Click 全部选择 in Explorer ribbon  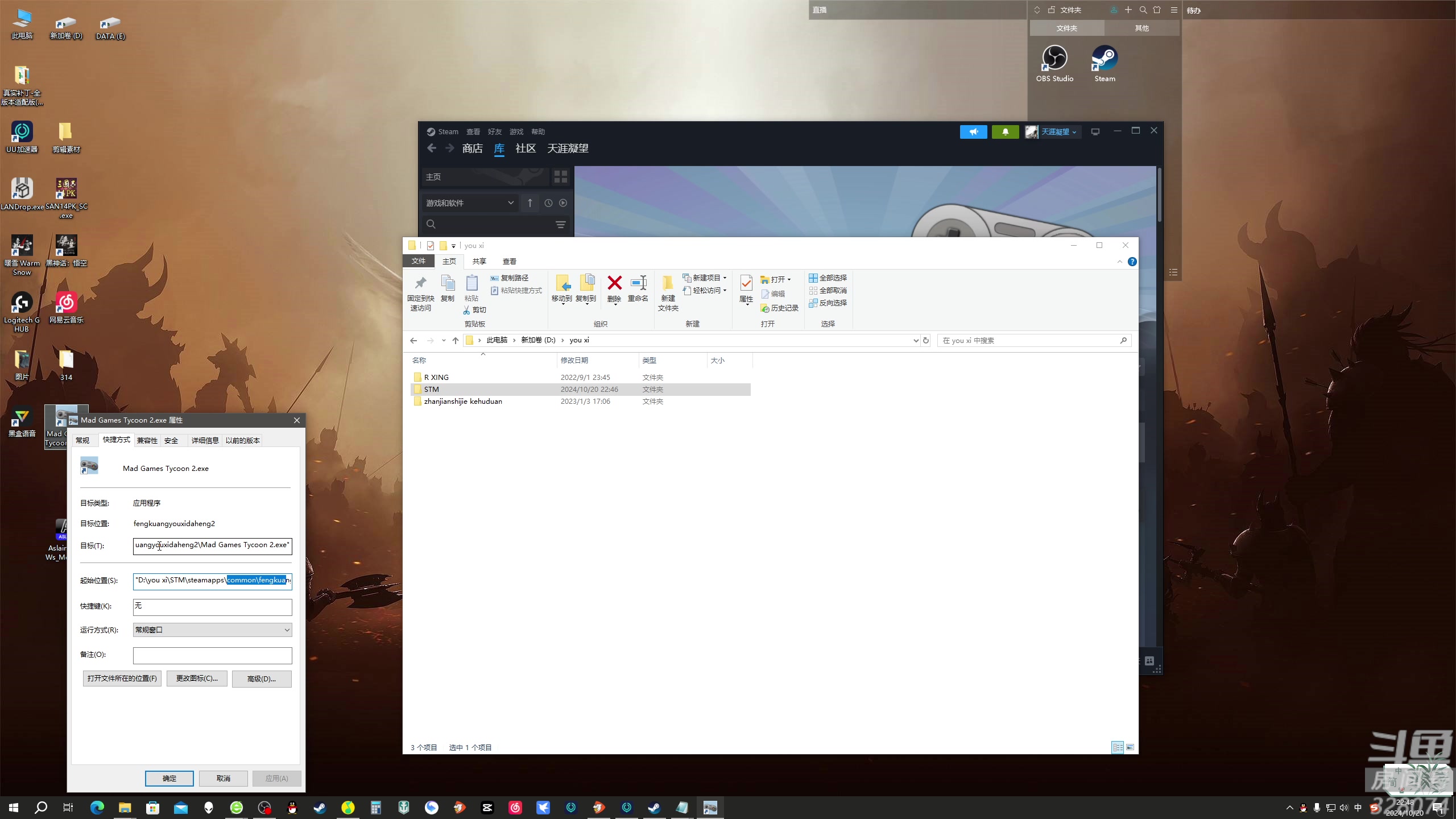[828, 278]
